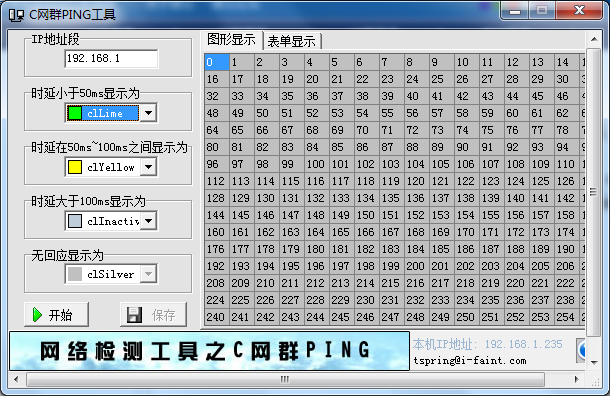Click the light blue clInactiv swatch

75,221
